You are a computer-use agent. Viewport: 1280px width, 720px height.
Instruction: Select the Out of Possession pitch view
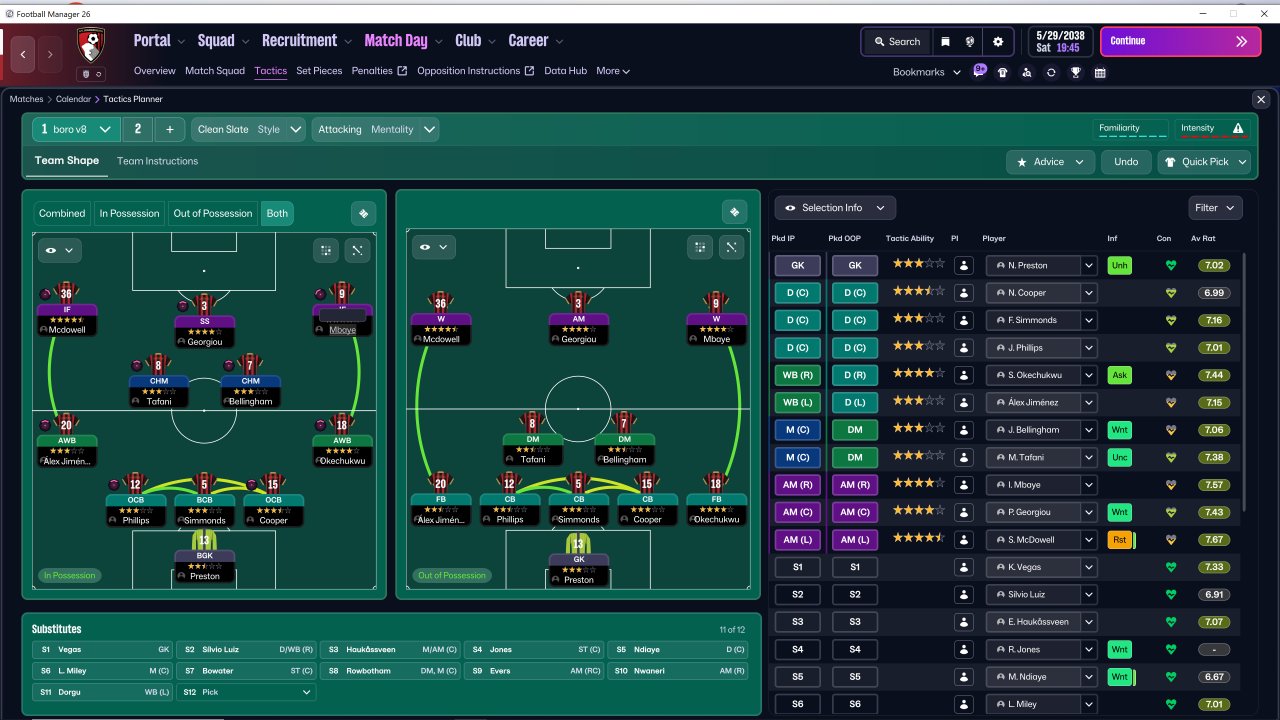[213, 213]
